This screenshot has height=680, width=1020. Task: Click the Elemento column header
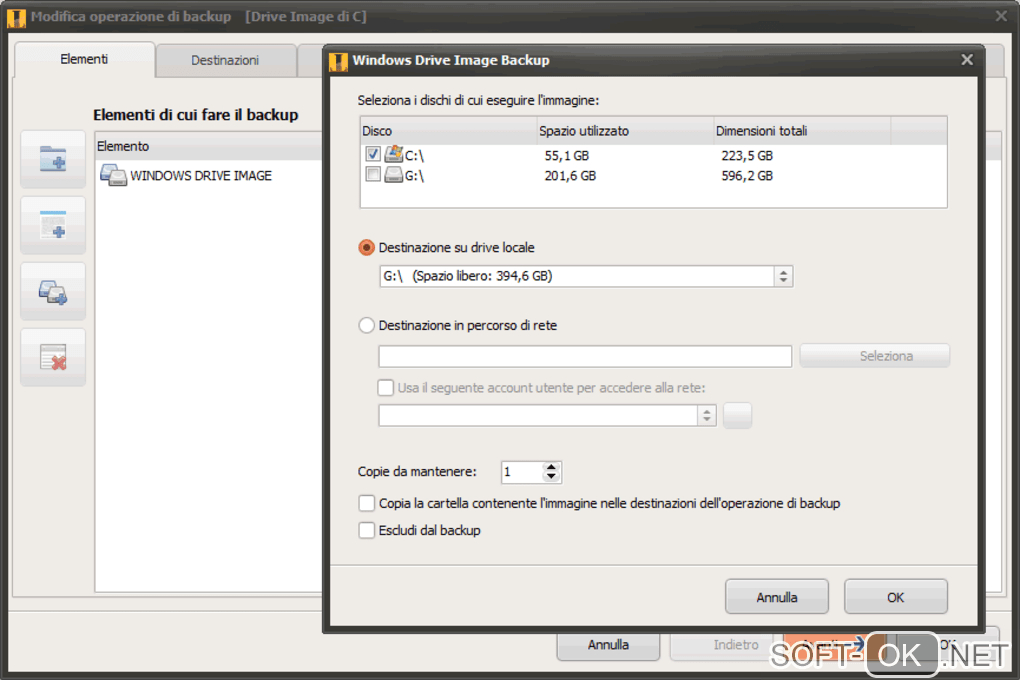[x=208, y=146]
